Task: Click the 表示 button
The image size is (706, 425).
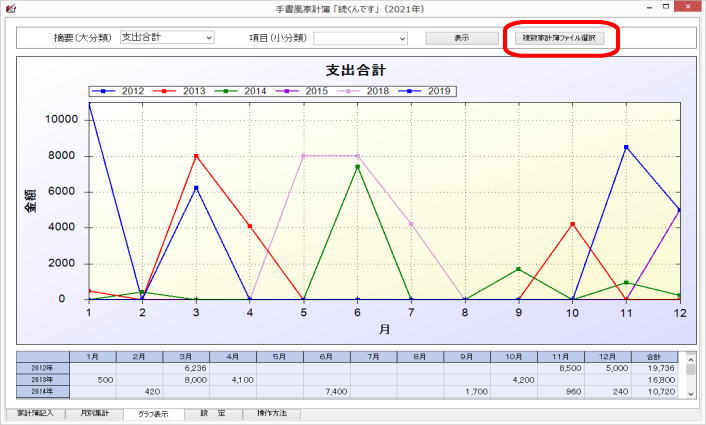Action: tap(461, 38)
